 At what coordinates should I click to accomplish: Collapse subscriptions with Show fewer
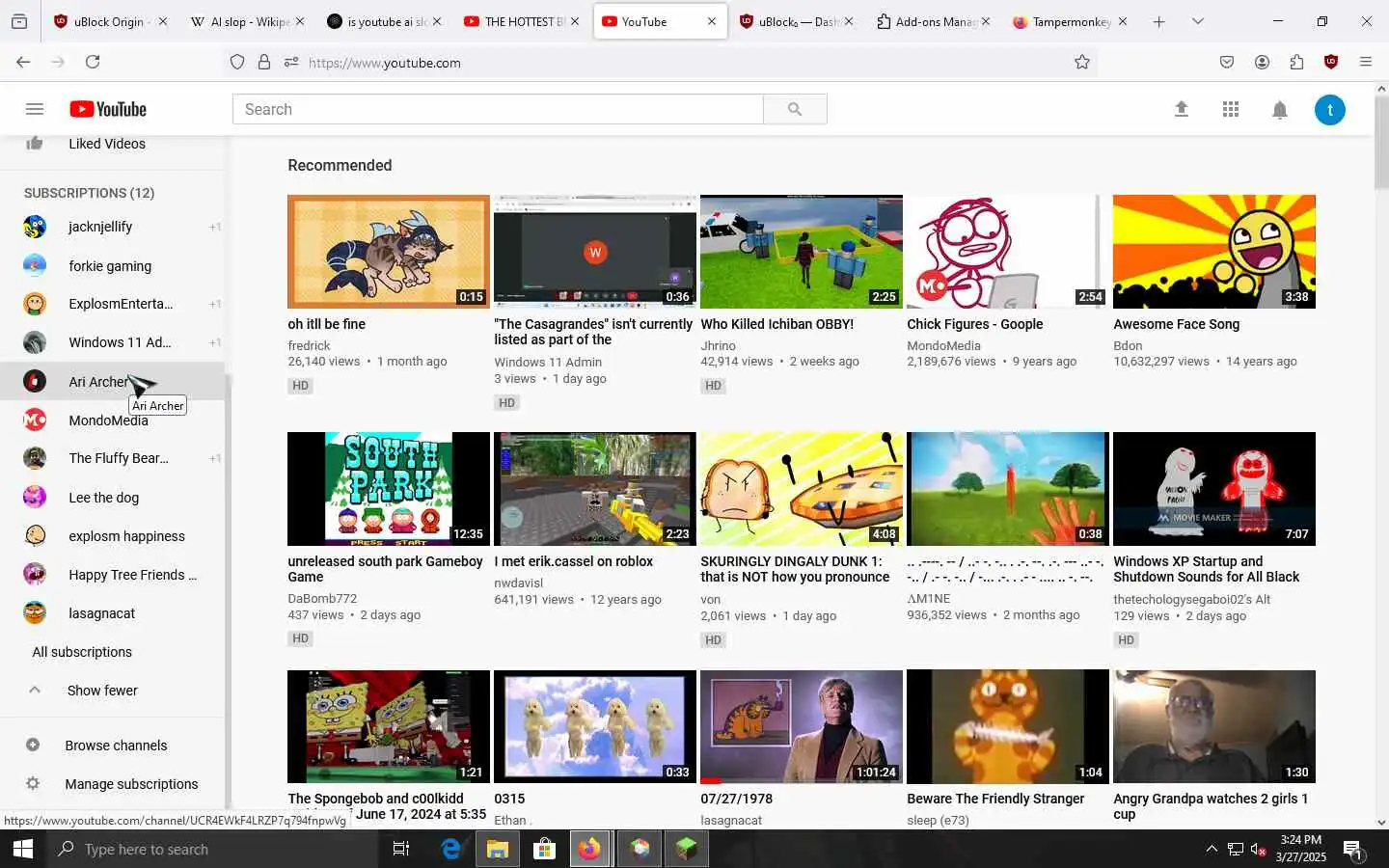[x=102, y=691]
